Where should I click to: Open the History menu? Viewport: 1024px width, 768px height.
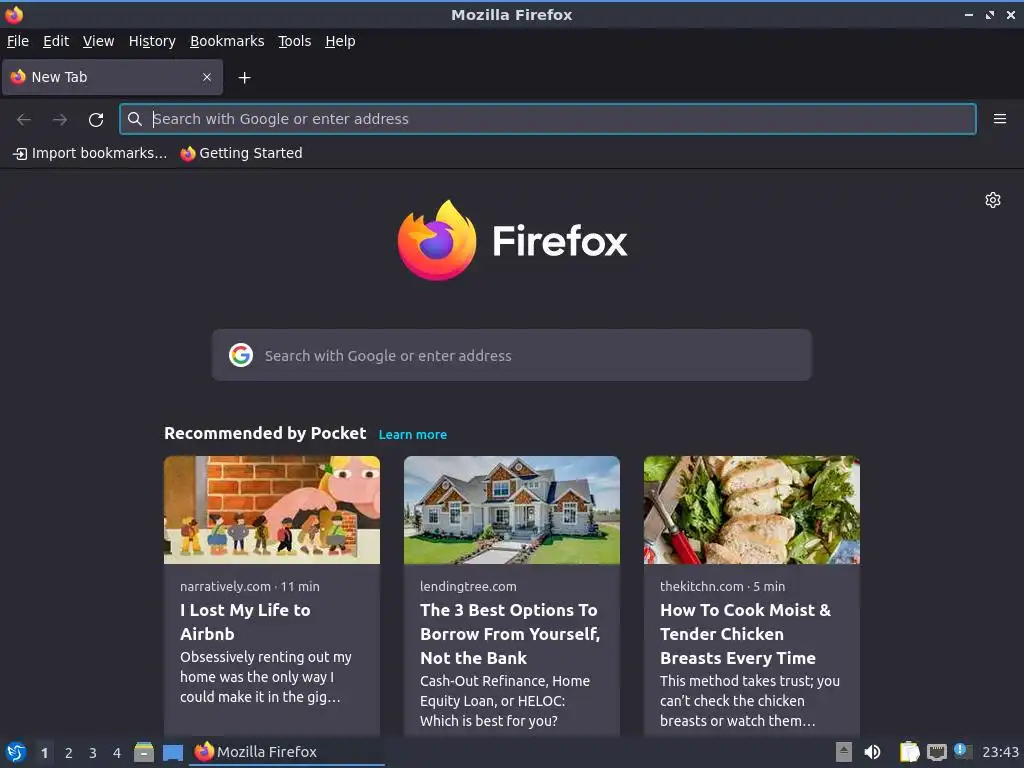coord(152,41)
